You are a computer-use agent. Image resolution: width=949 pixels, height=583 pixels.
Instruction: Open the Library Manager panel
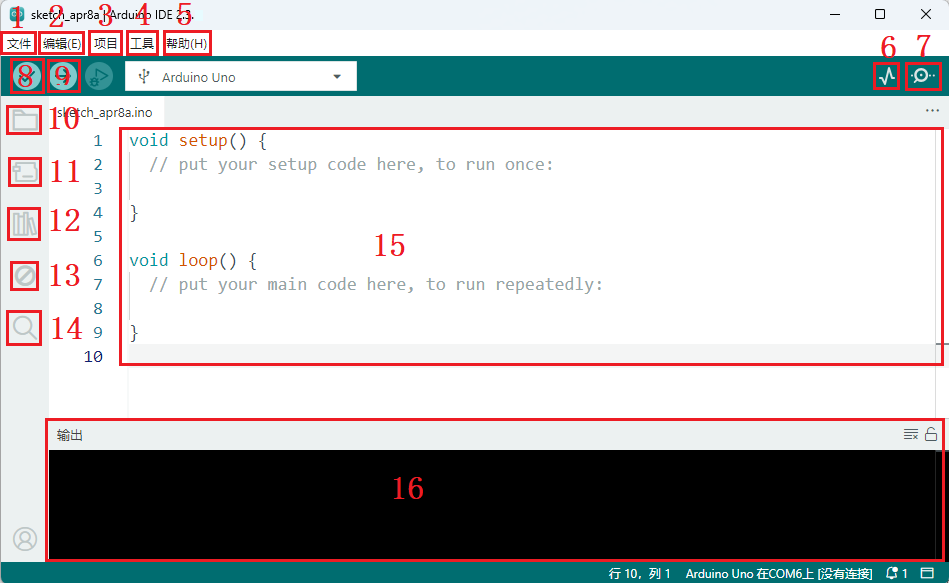(25, 224)
